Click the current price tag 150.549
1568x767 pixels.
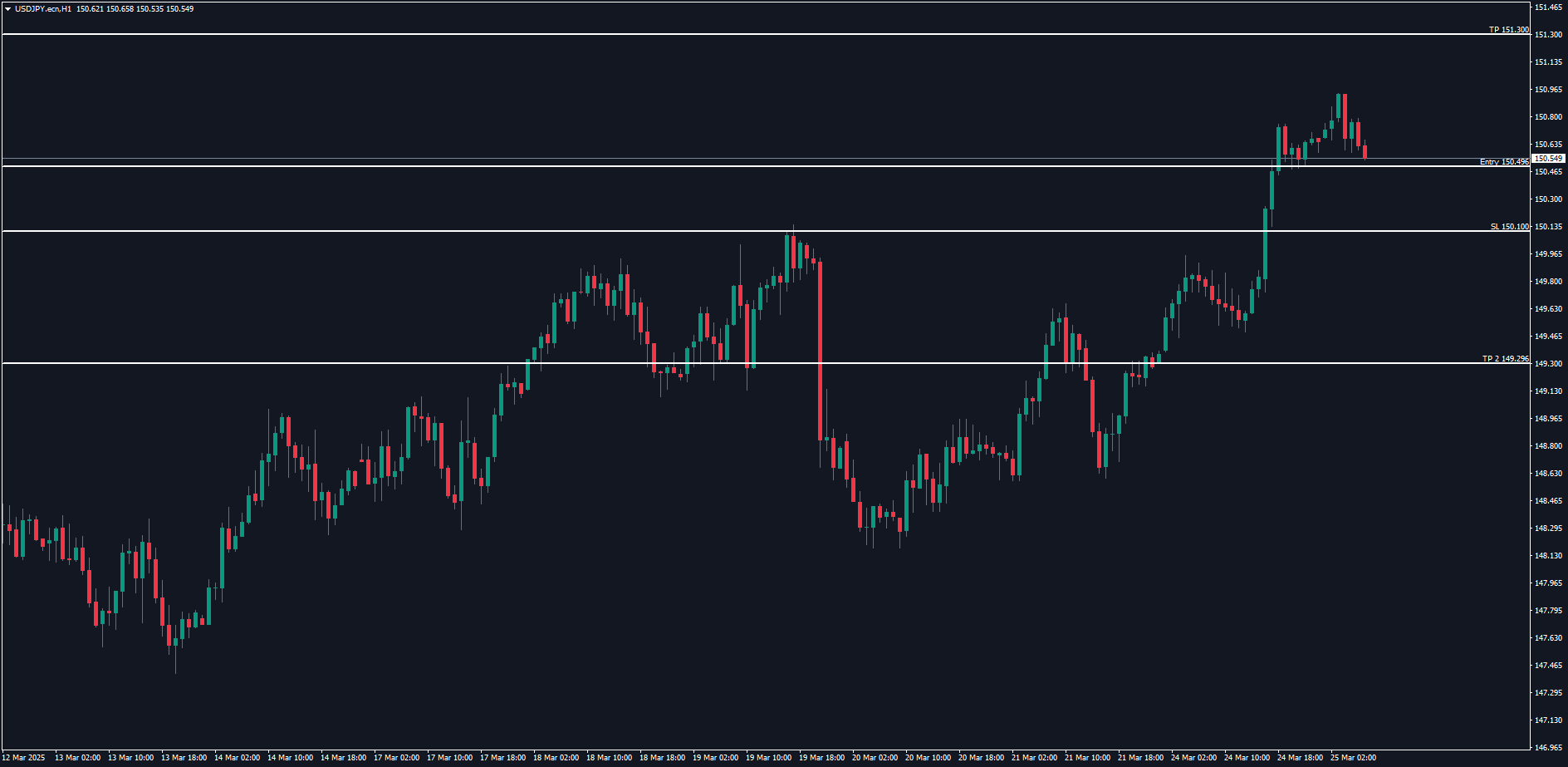pos(1548,159)
